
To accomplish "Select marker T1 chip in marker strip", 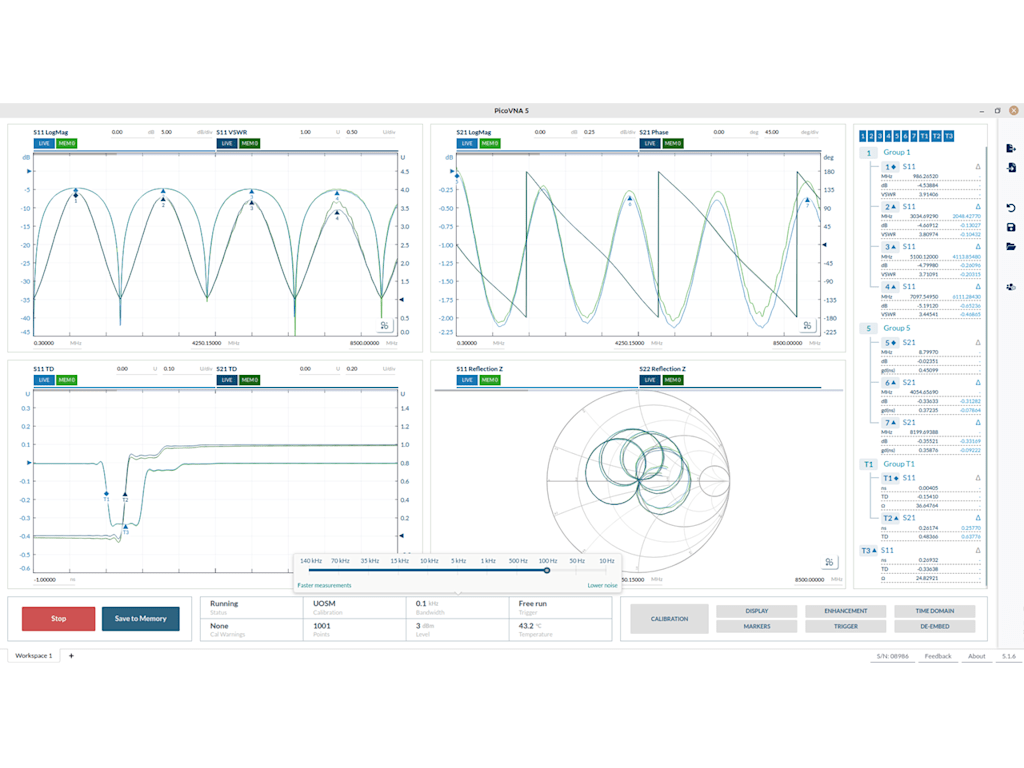I will click(924, 136).
